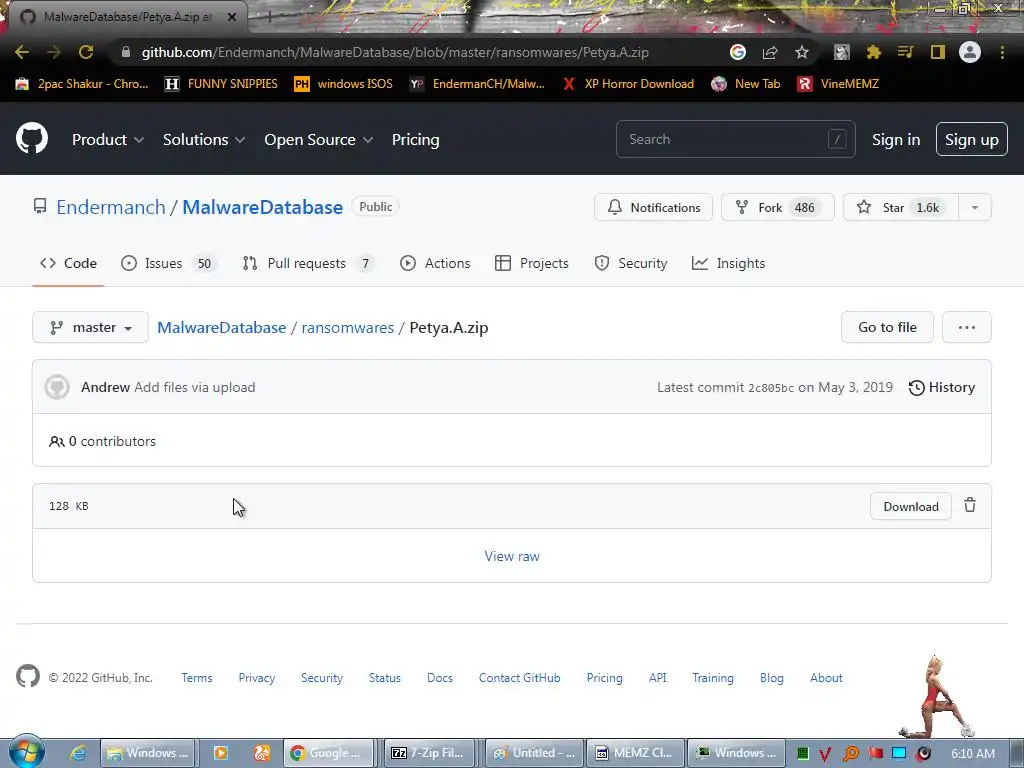Expand the Product menu
This screenshot has width=1024, height=768.
coord(108,139)
